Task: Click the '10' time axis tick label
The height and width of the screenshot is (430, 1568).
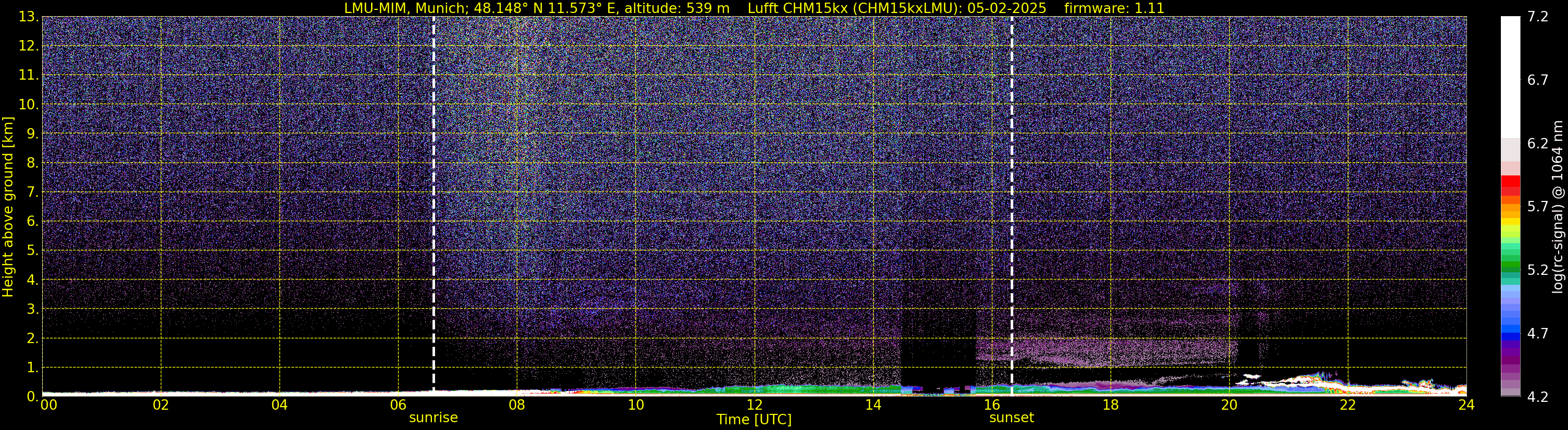Action: coord(635,405)
